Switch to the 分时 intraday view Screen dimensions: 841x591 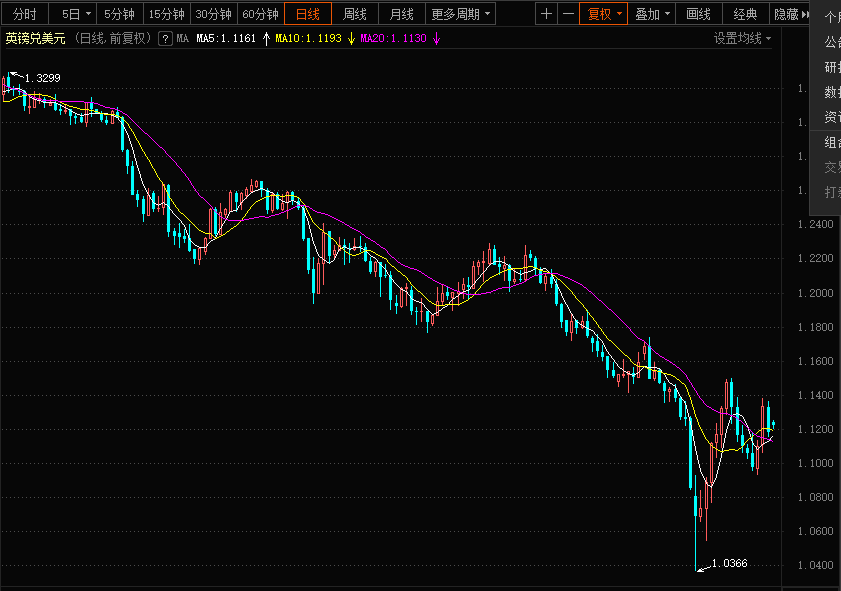[25, 14]
